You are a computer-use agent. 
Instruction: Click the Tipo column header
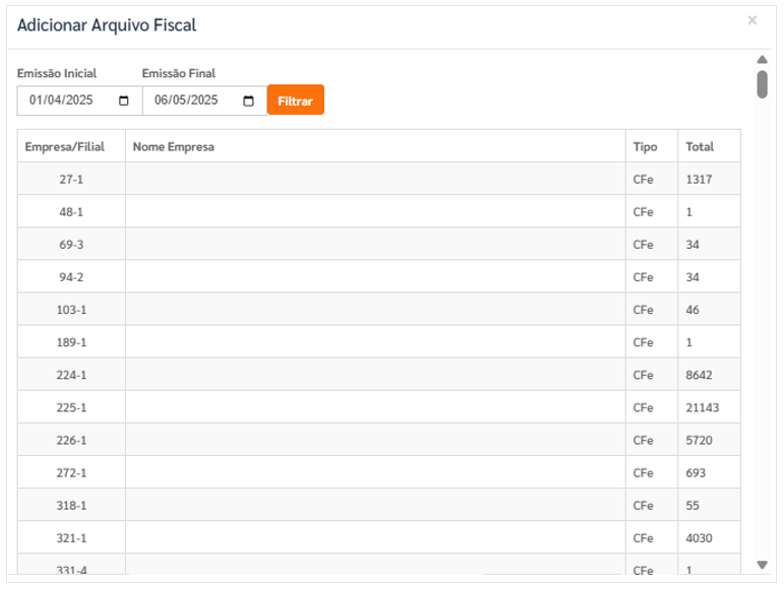coord(652,146)
